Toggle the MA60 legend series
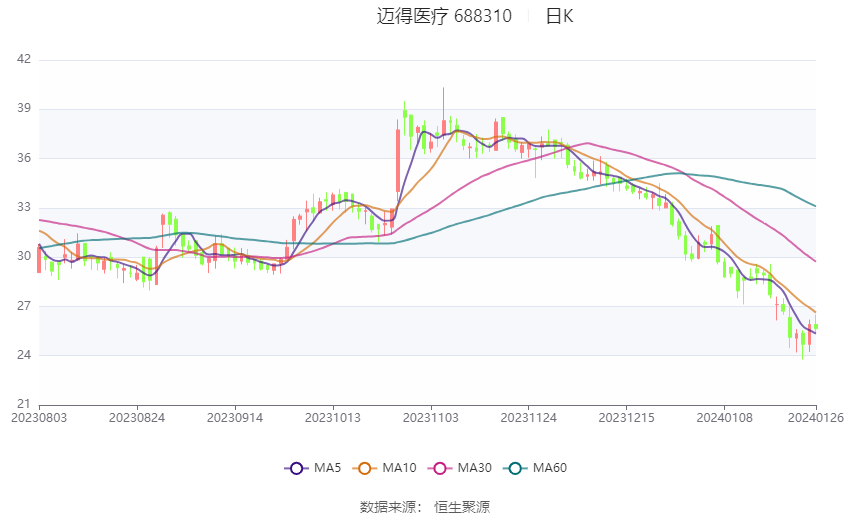This screenshot has width=850, height=517. [535, 468]
